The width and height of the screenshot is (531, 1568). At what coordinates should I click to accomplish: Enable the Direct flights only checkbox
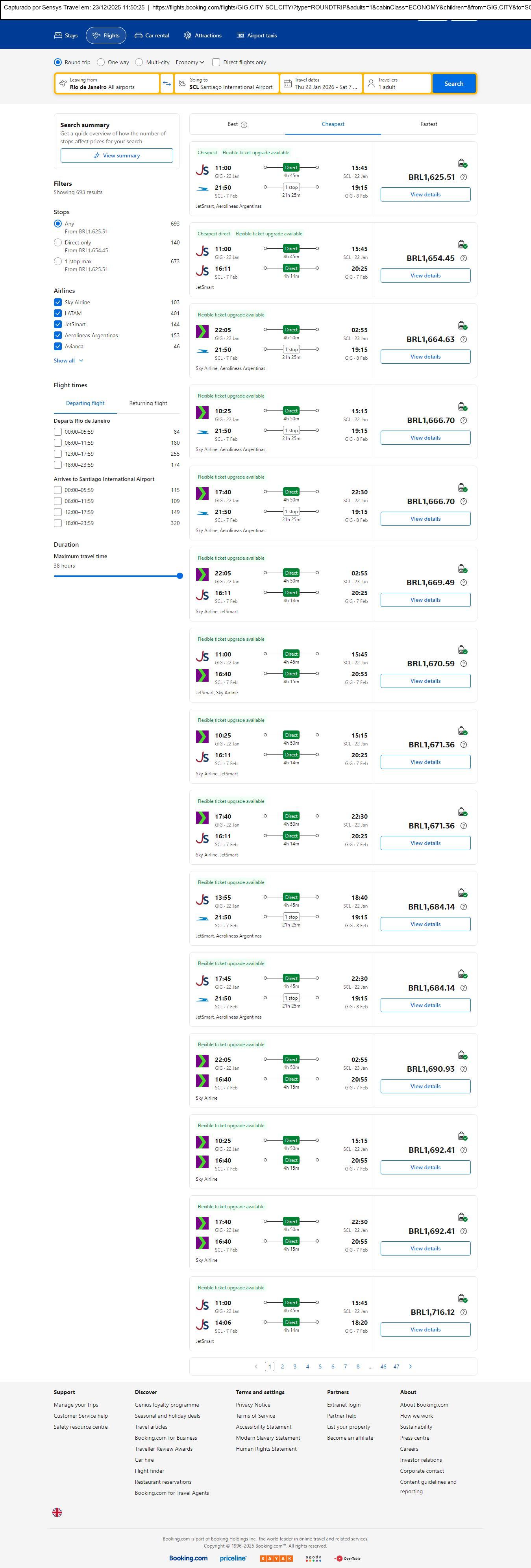[x=216, y=62]
